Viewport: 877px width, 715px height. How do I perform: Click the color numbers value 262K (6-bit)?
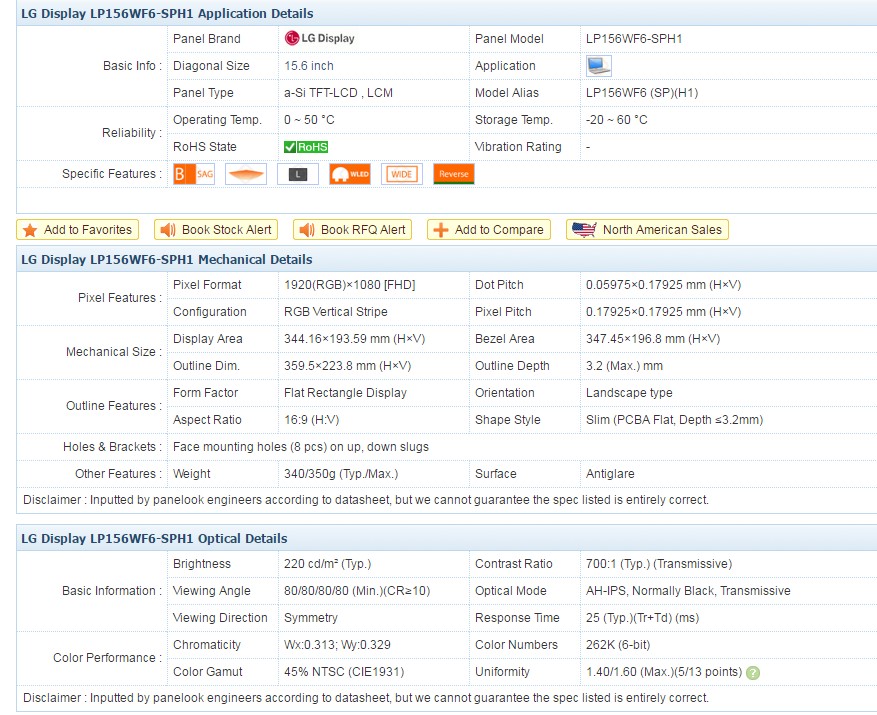tap(618, 645)
